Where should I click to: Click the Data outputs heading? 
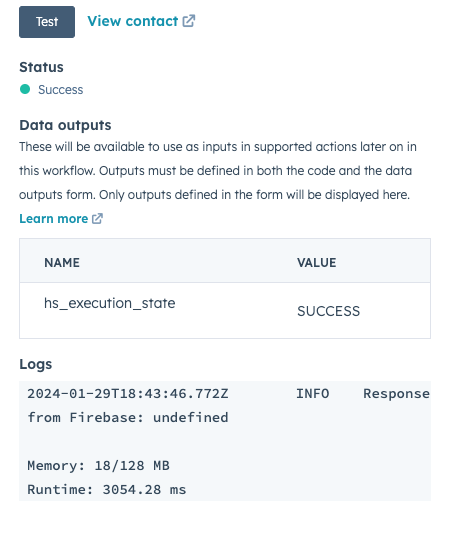pos(65,125)
